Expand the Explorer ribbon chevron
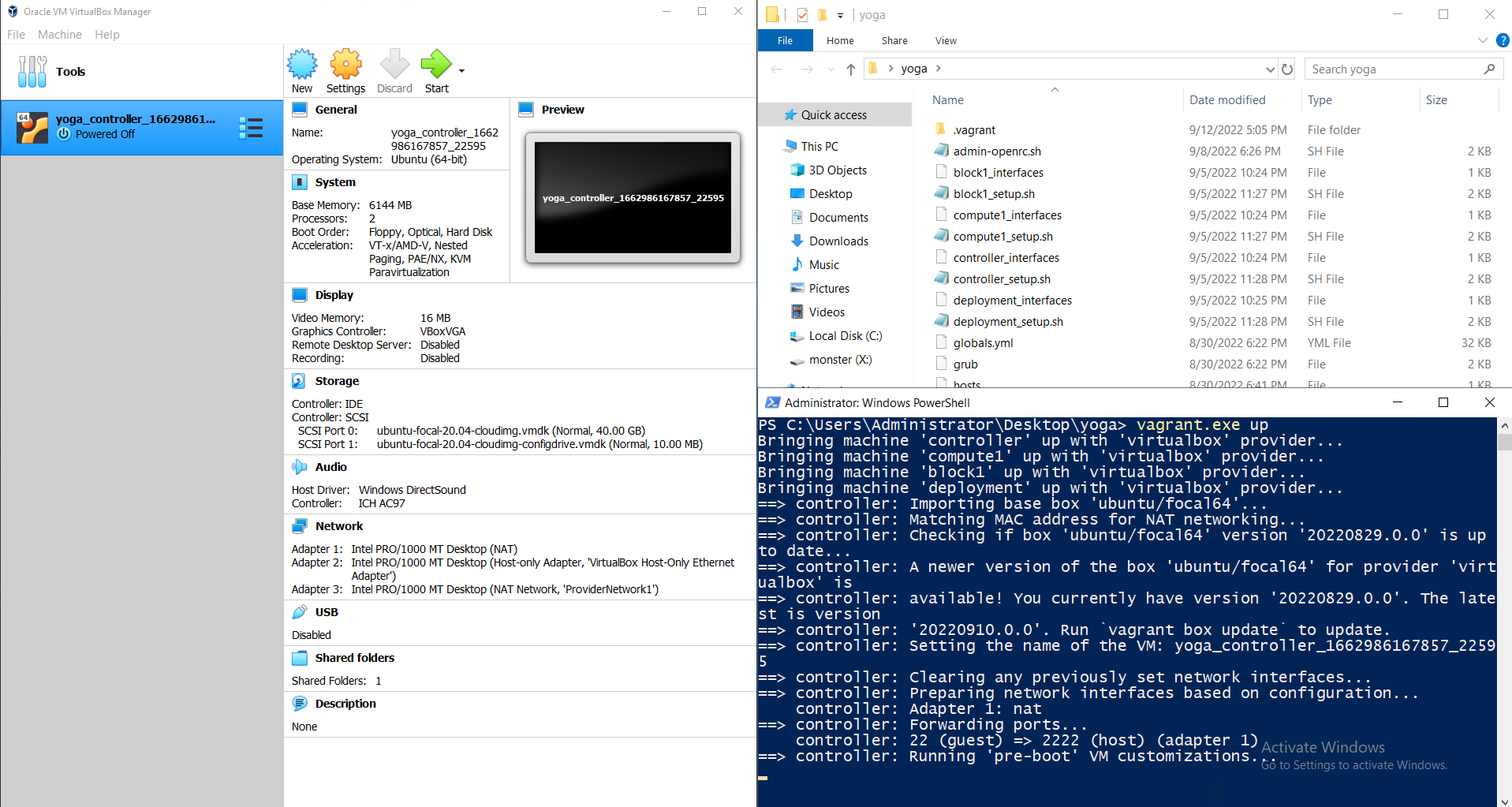The height and width of the screenshot is (807, 1512). click(x=1482, y=40)
